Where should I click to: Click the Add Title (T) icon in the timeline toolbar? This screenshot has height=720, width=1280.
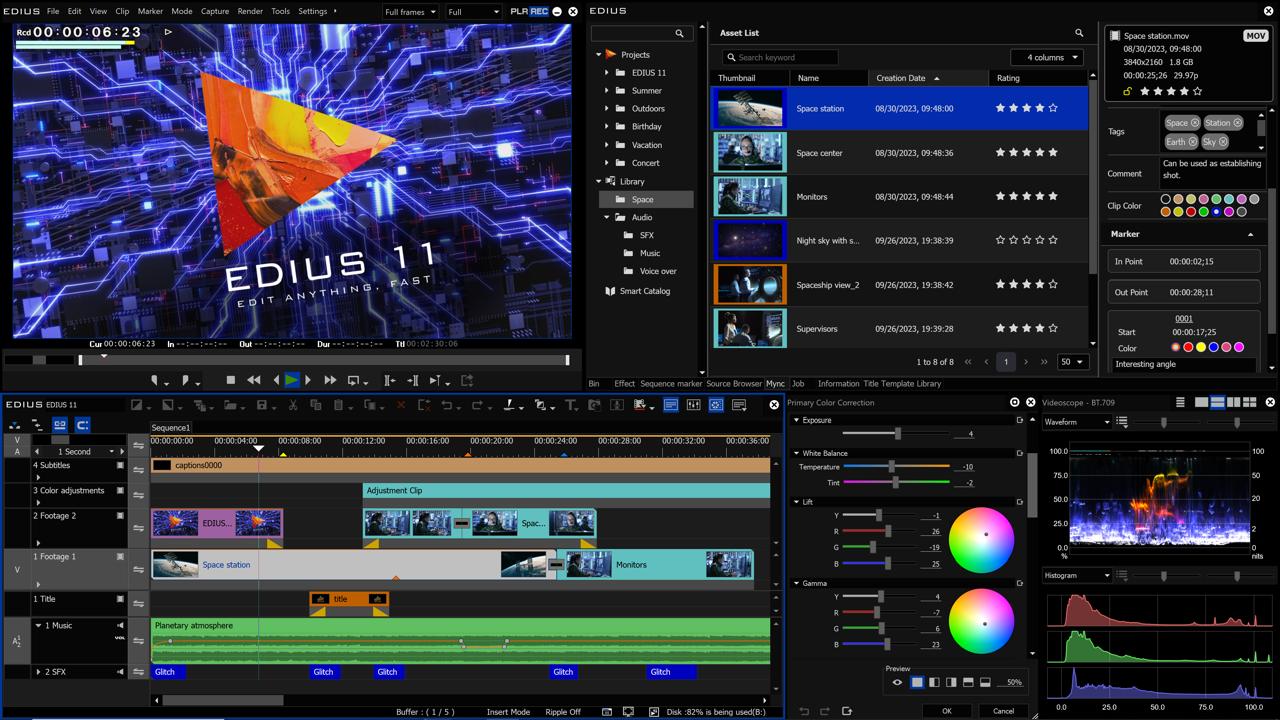click(570, 405)
